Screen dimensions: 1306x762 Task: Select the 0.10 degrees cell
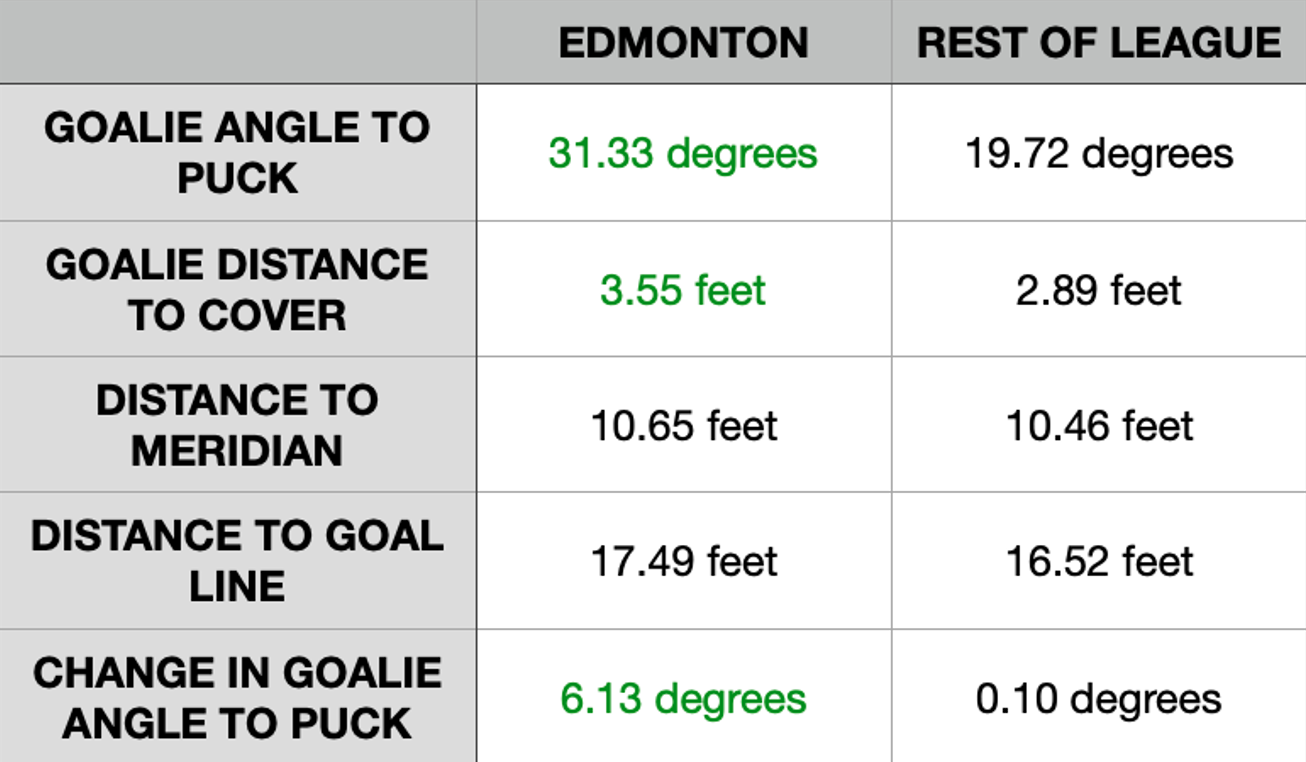click(x=1098, y=698)
